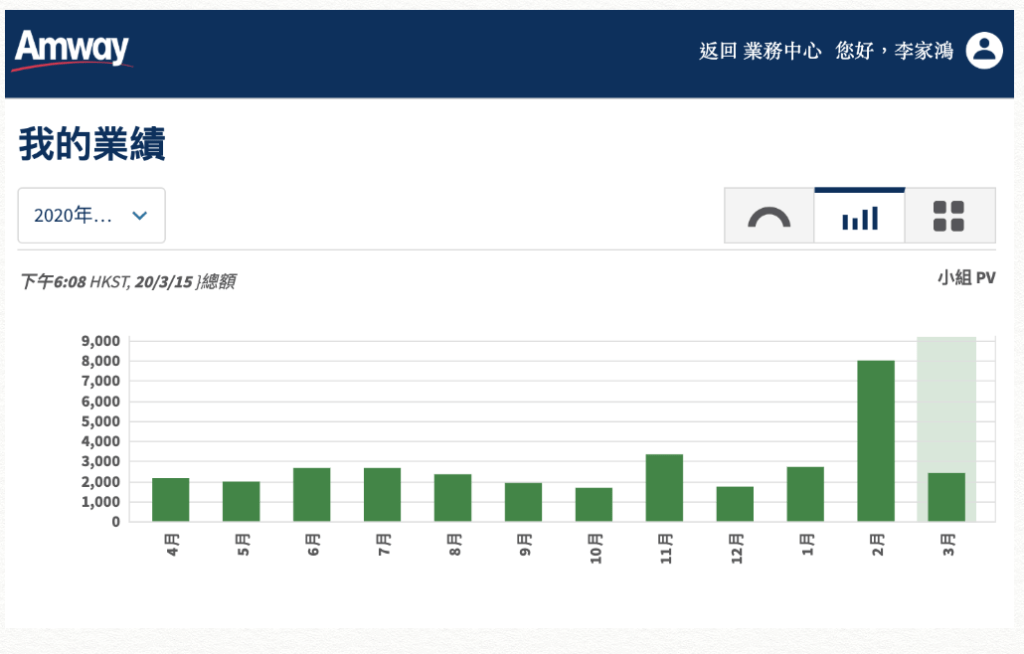Select the 3月 bar in the highlighted column
Viewport: 1024px width, 654px height.
tap(946, 497)
